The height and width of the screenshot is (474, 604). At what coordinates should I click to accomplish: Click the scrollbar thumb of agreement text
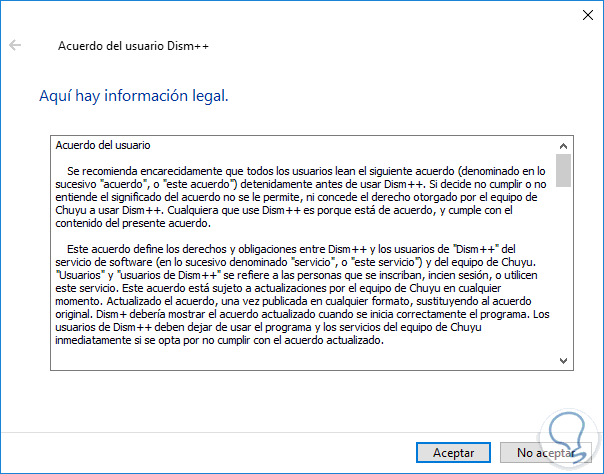(x=563, y=170)
